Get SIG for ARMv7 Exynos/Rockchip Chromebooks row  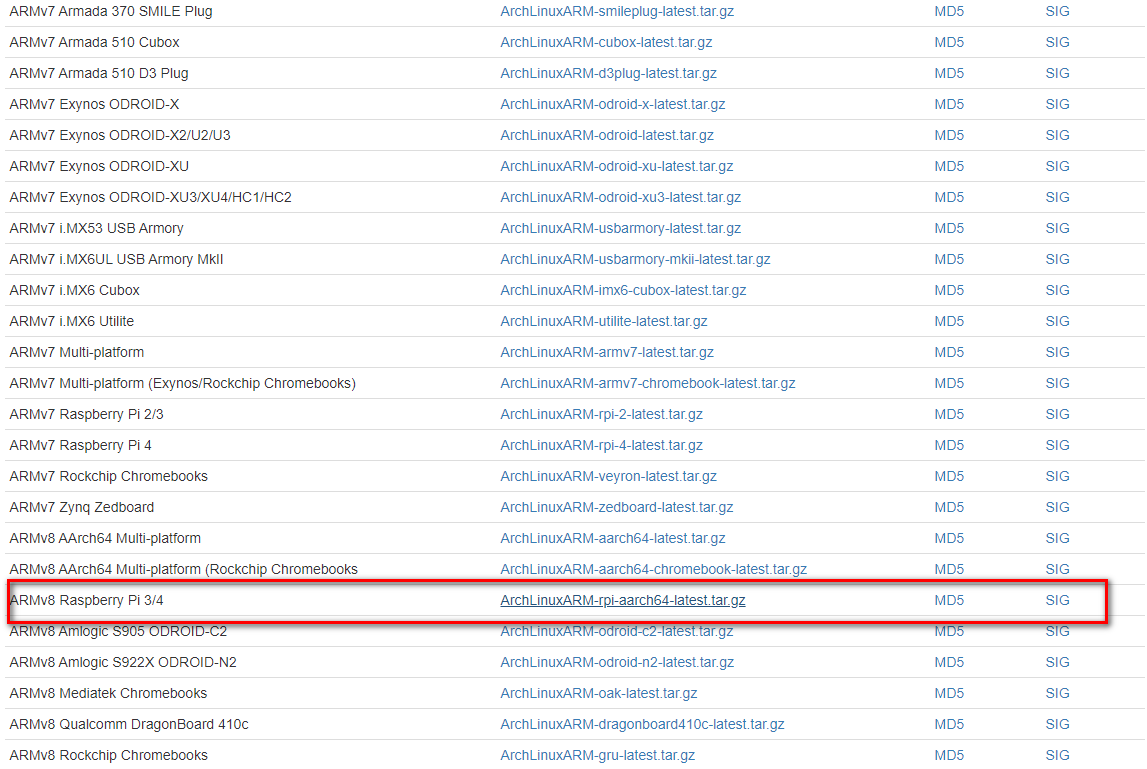pyautogui.click(x=1057, y=383)
